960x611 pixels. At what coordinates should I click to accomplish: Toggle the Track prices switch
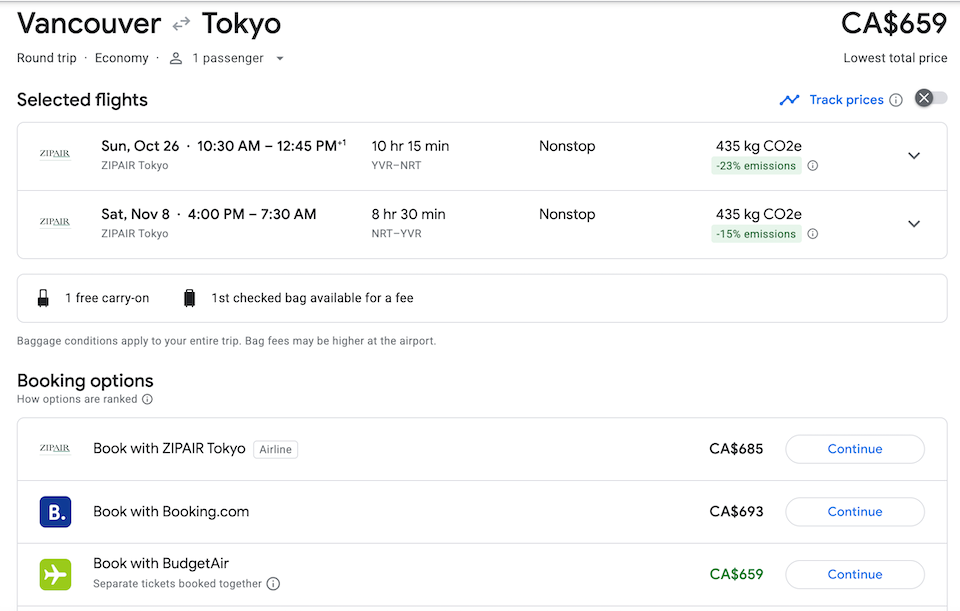pyautogui.click(x=931, y=98)
